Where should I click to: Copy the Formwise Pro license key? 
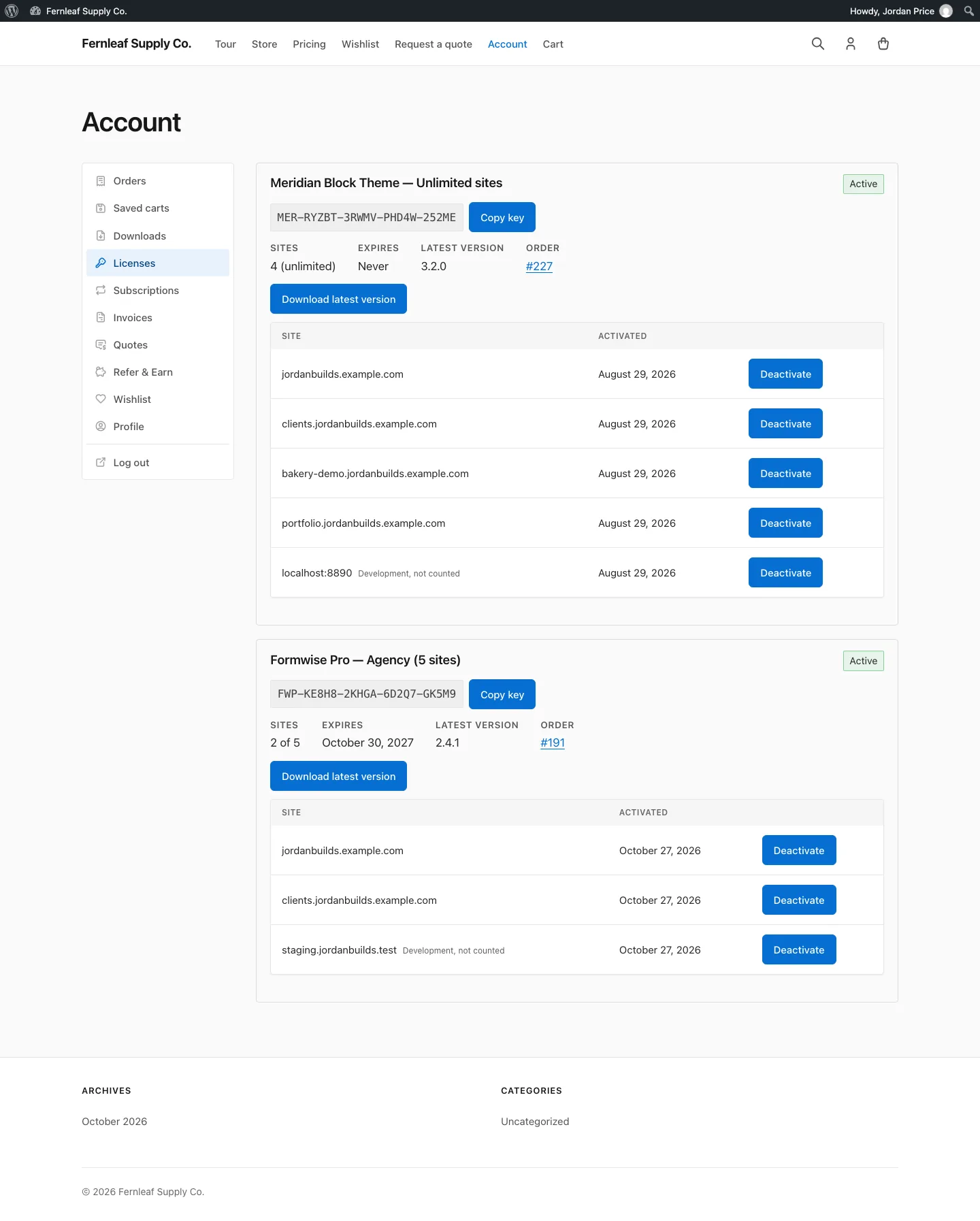click(x=502, y=694)
